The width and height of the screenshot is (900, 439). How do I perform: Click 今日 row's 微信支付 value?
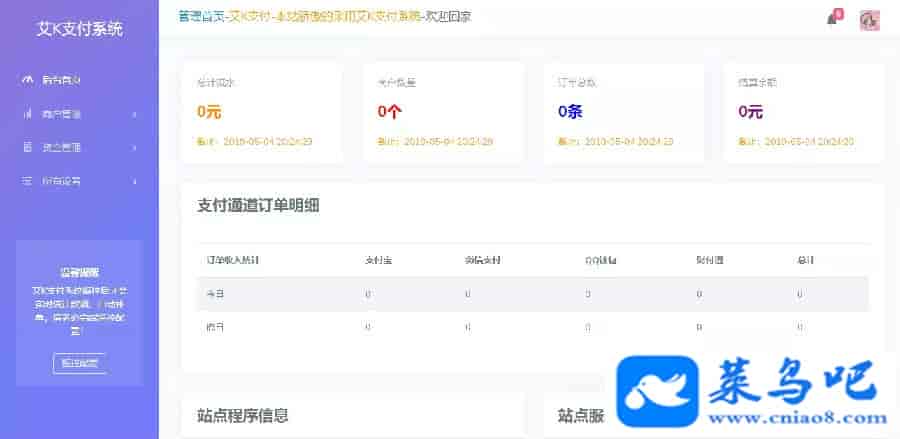coord(468,294)
